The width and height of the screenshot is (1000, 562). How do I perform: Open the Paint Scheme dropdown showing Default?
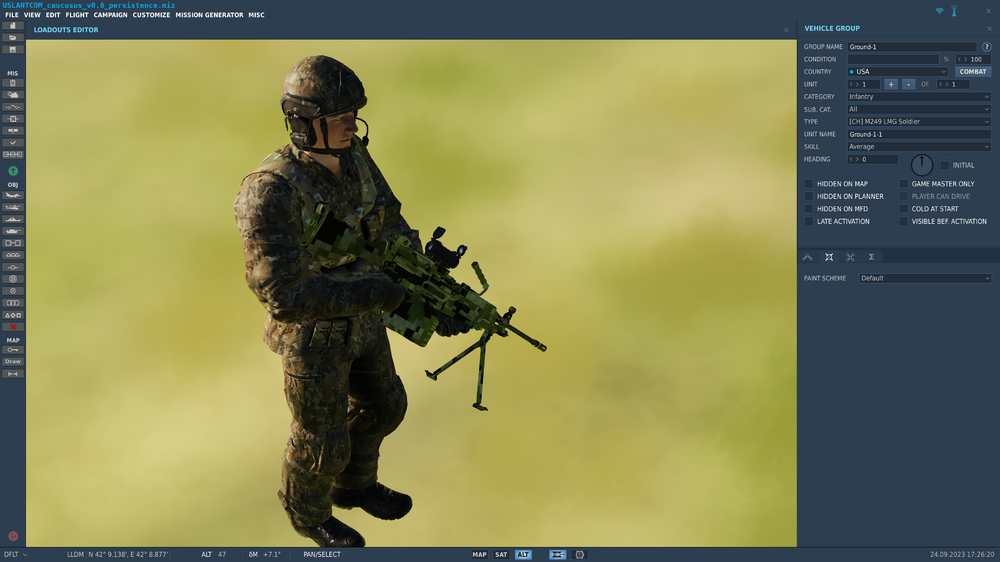click(x=925, y=278)
